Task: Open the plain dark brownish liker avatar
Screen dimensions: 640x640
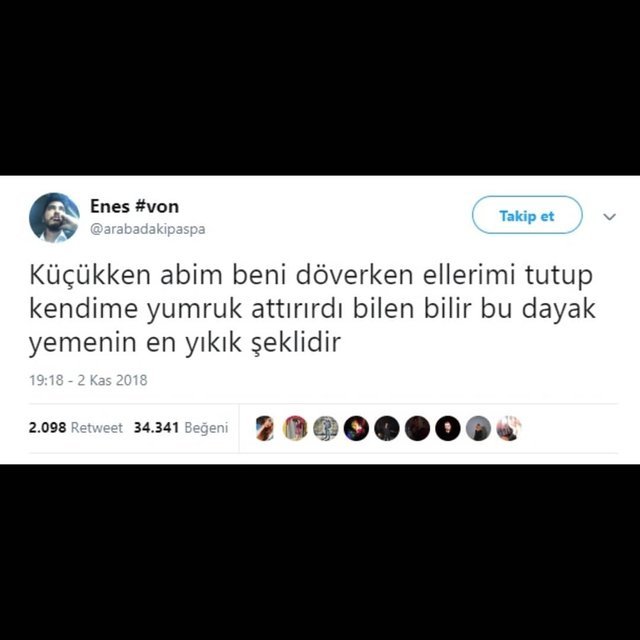Action: (417, 428)
